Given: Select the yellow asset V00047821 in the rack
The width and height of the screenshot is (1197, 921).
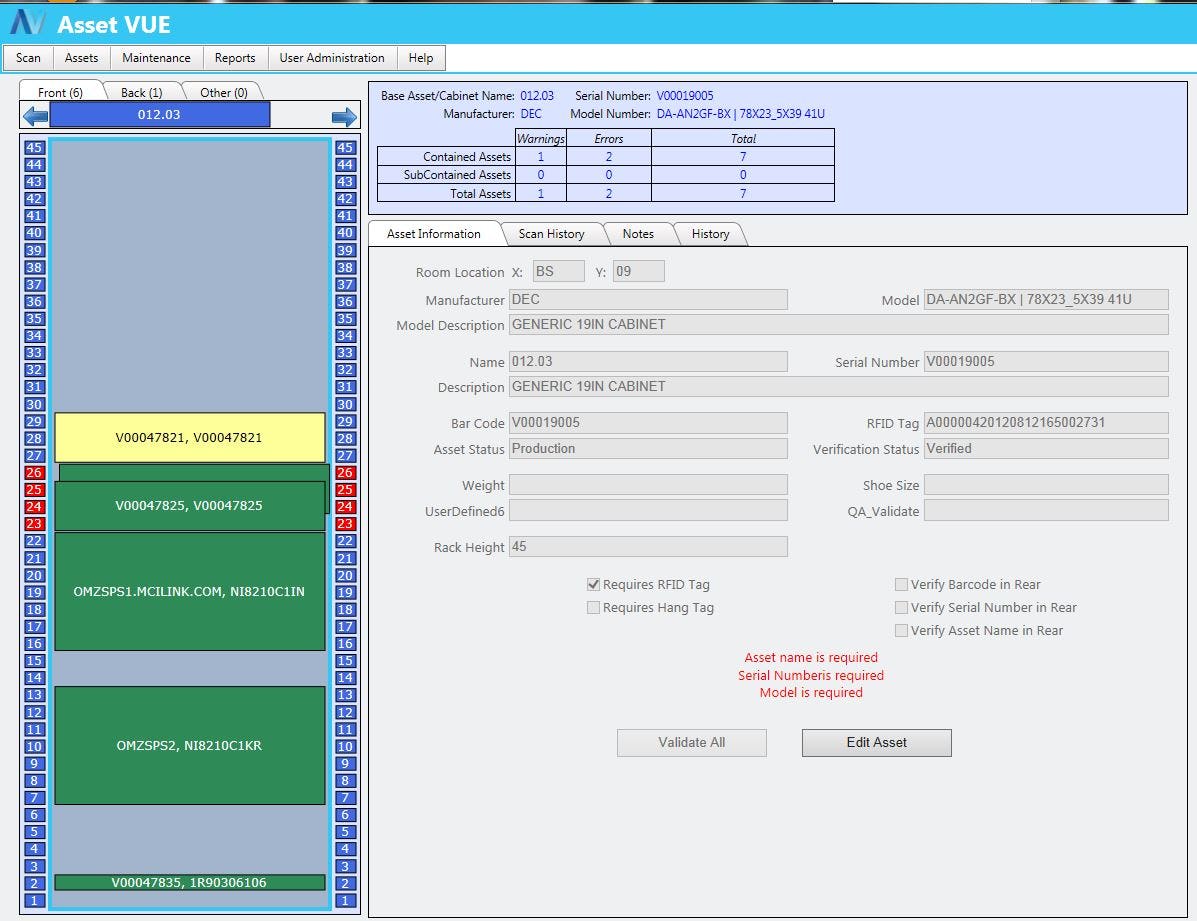Looking at the screenshot, I should (x=190, y=437).
